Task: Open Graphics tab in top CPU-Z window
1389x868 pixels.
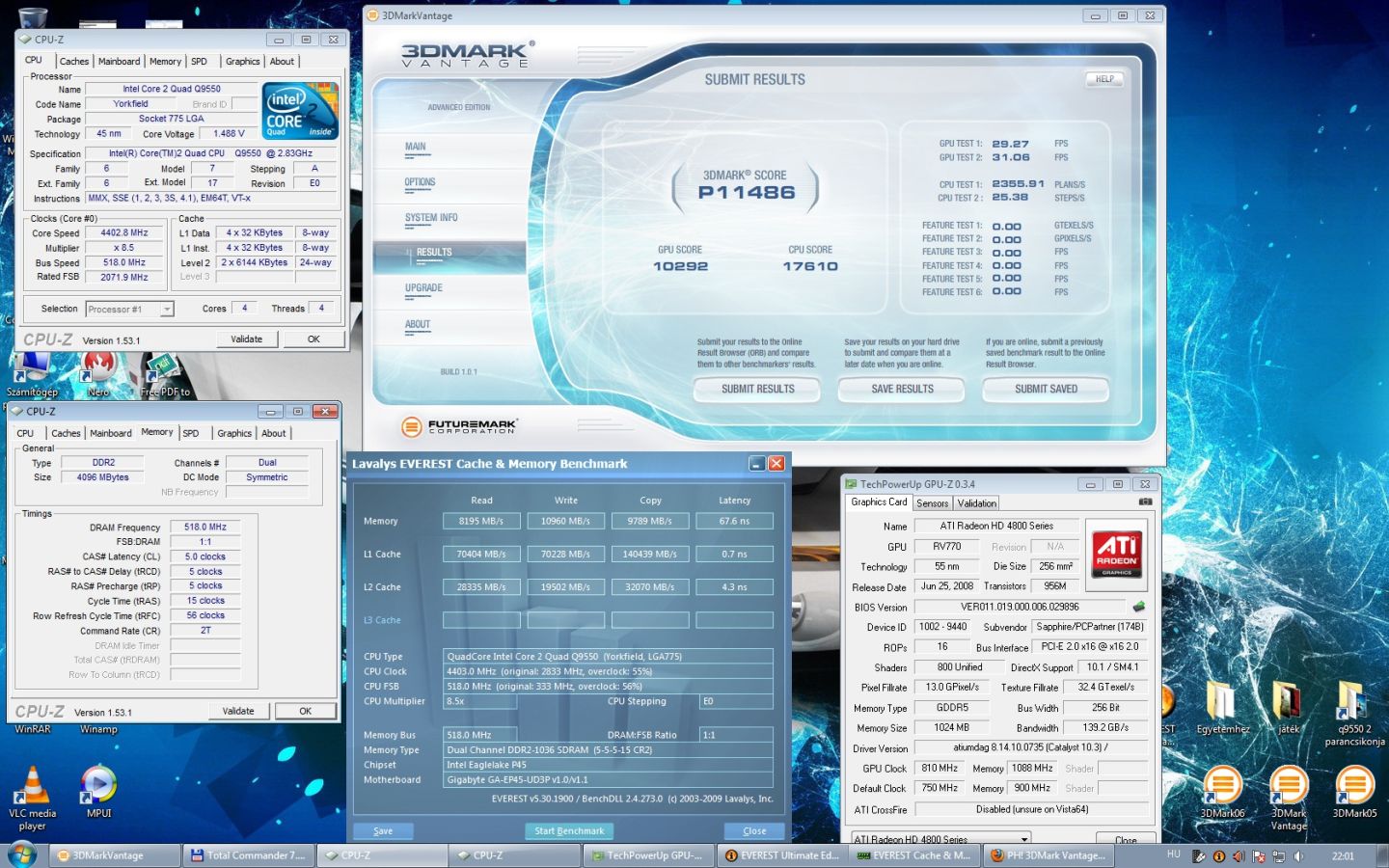Action: pos(242,61)
